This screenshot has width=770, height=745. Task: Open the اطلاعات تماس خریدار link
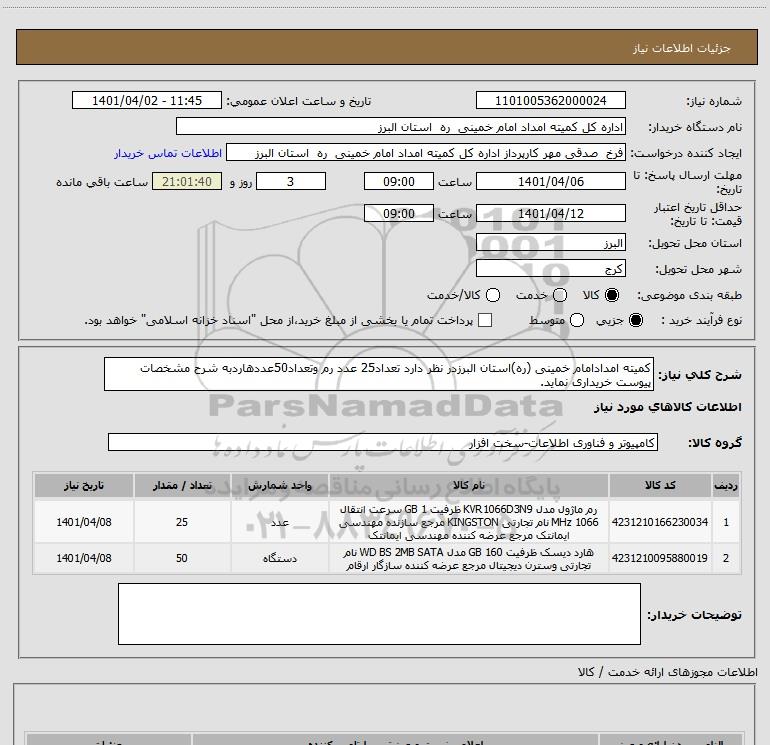point(168,153)
